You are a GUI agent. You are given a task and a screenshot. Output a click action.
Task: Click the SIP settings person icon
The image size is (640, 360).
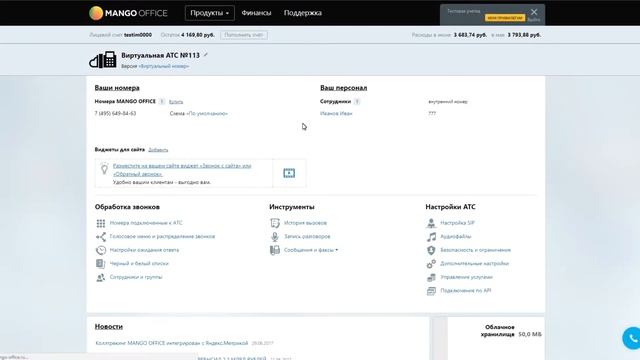tap(431, 223)
